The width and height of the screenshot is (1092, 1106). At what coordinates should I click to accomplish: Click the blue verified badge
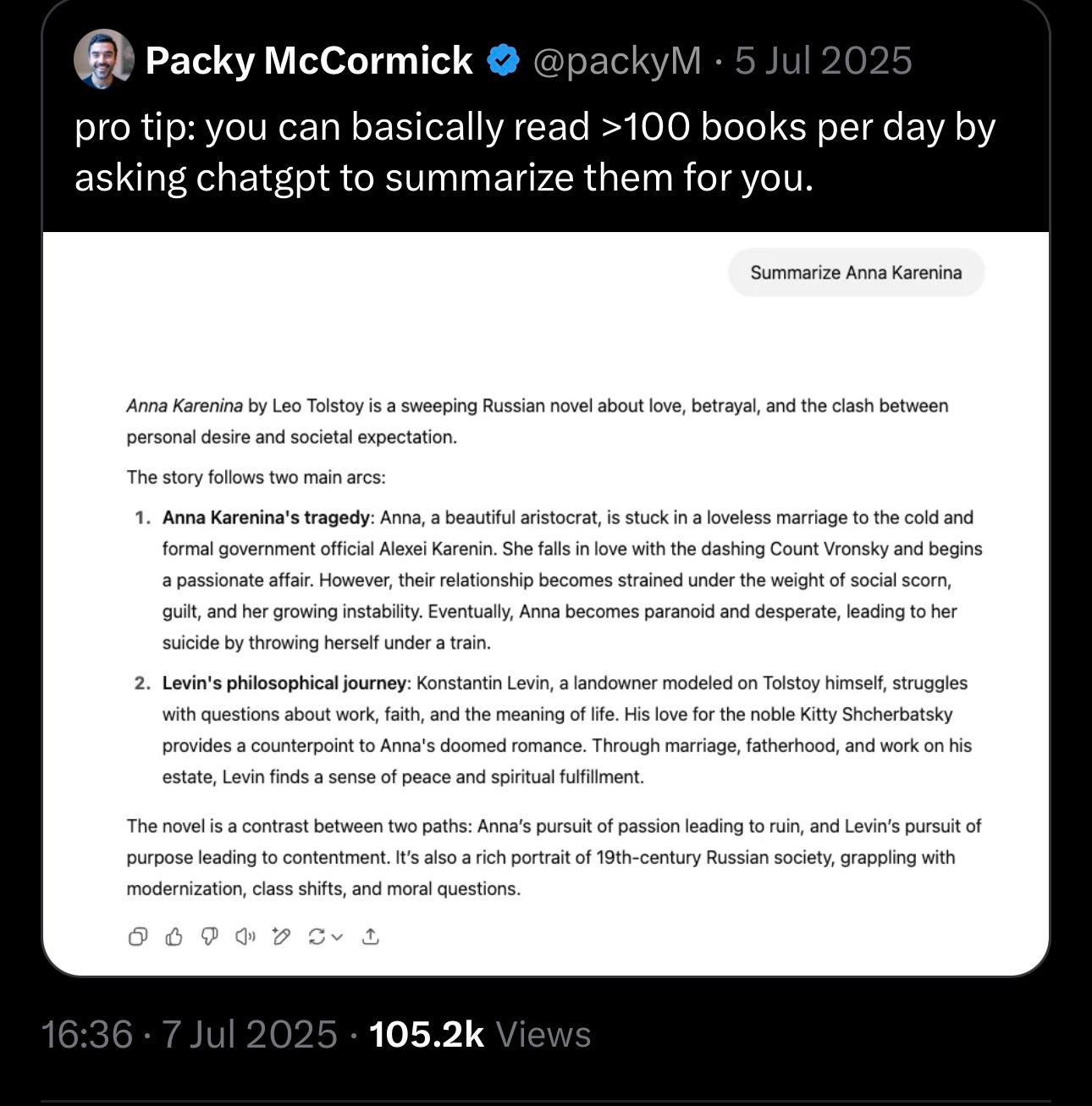pyautogui.click(x=503, y=61)
